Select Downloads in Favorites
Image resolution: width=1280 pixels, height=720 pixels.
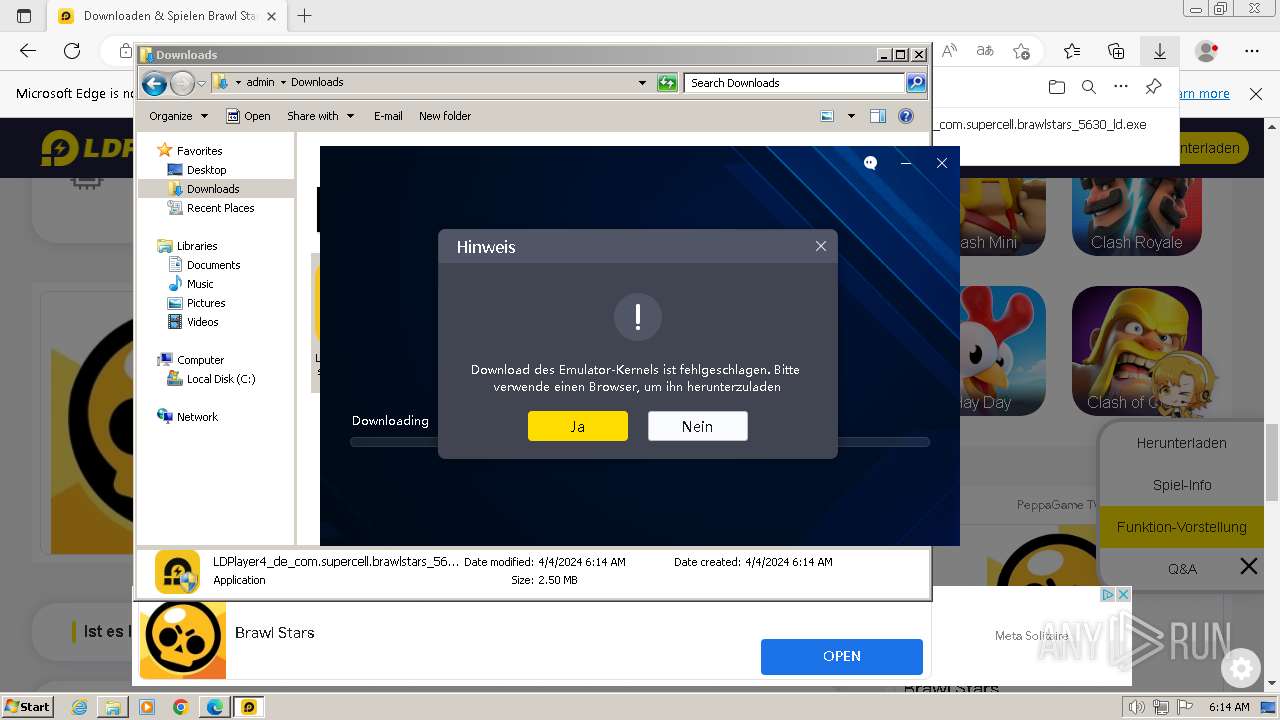tap(213, 189)
